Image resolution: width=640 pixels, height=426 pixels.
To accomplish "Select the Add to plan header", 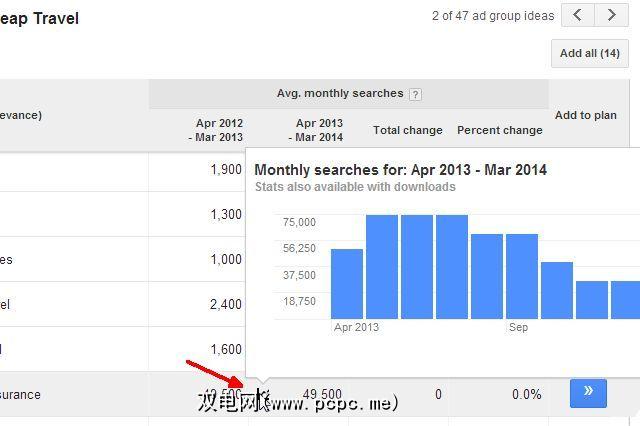I will (x=586, y=115).
